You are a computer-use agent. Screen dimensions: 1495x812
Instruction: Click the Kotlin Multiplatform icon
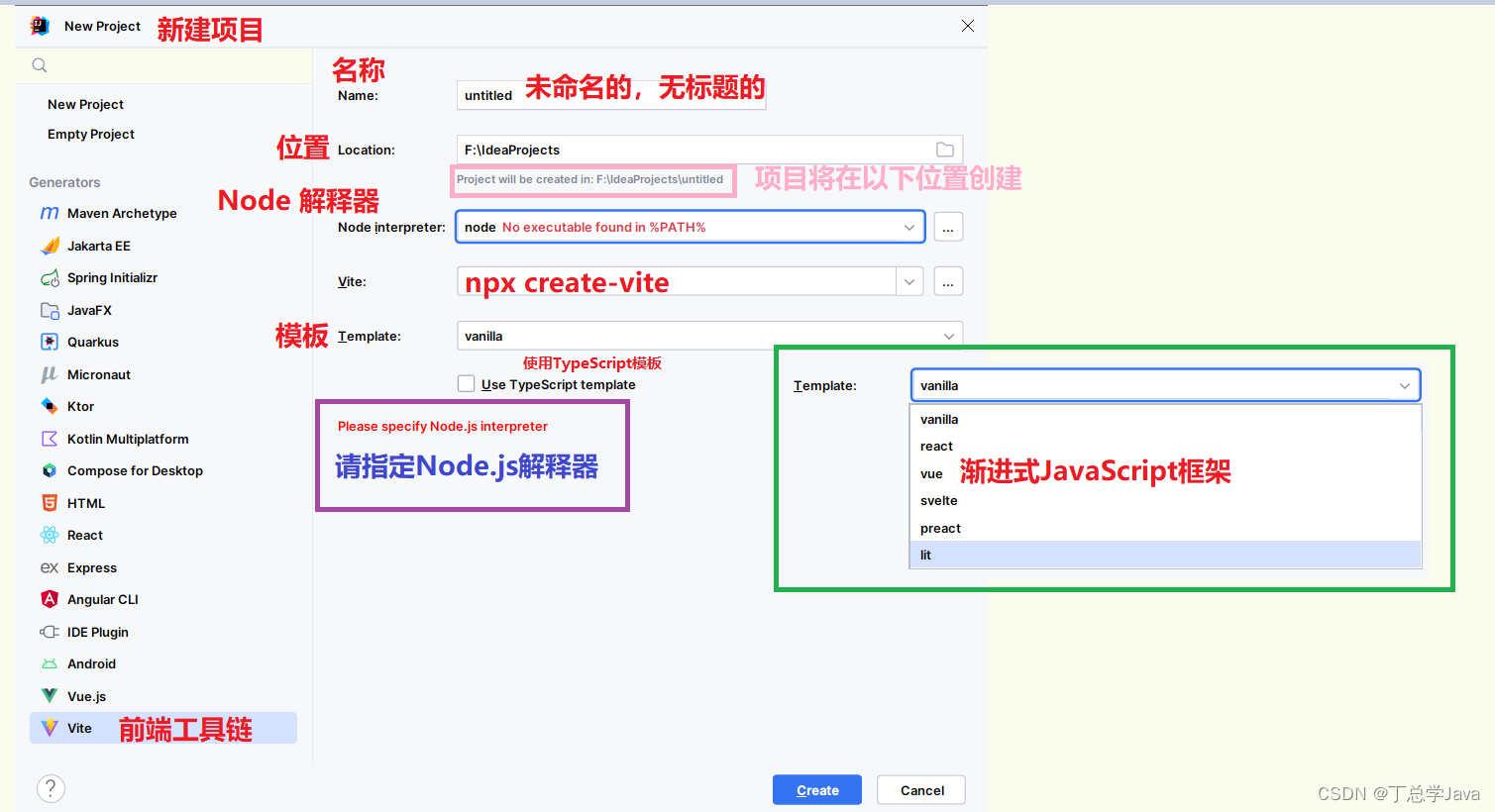coord(50,439)
